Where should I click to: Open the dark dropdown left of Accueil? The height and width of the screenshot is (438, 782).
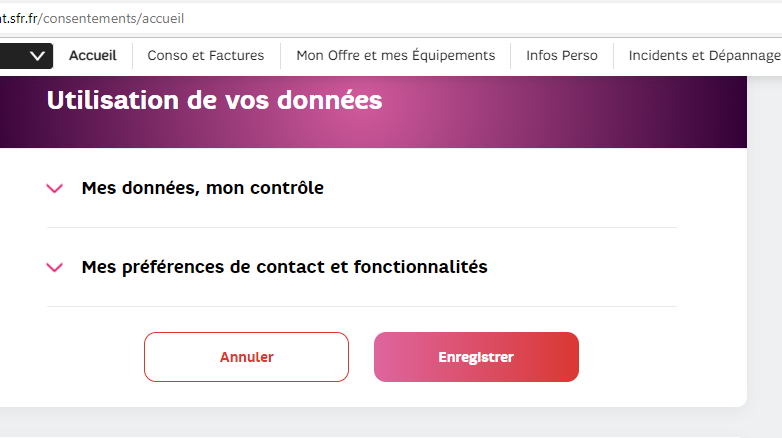(x=26, y=56)
